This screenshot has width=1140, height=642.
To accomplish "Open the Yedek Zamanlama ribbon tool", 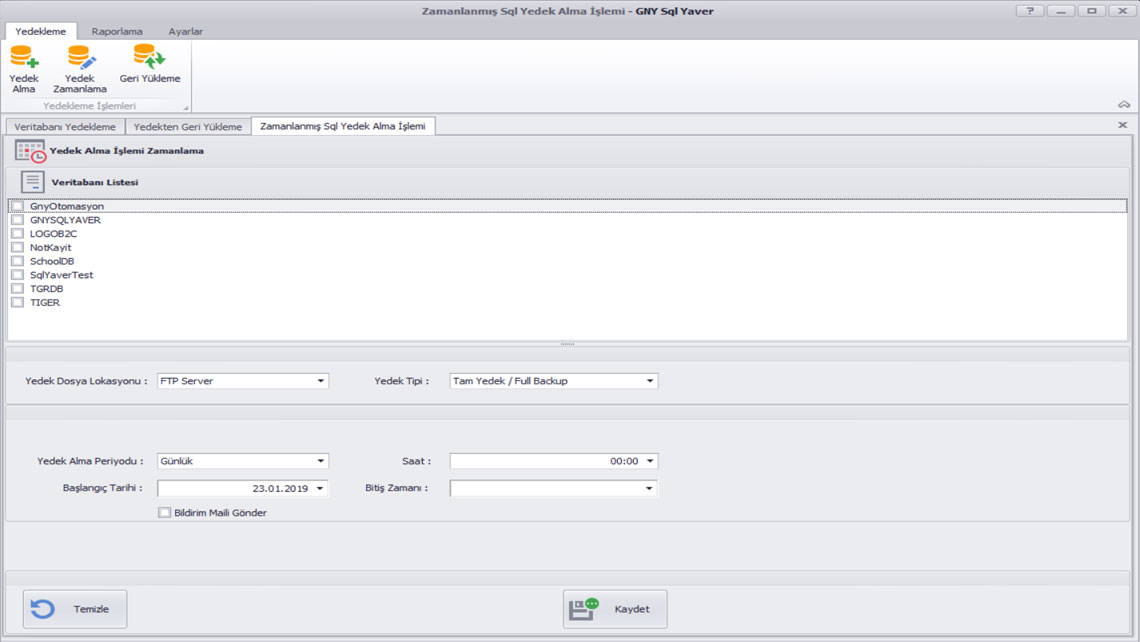I will click(x=80, y=58).
